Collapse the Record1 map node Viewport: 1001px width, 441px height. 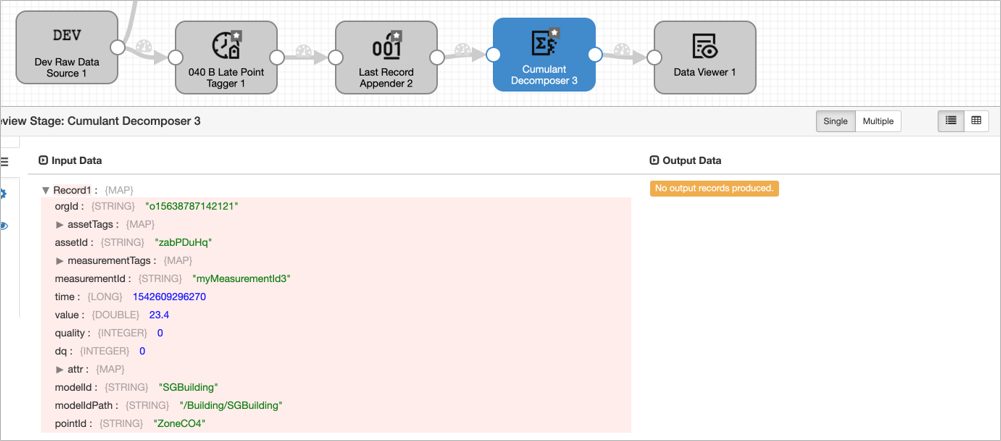45,190
